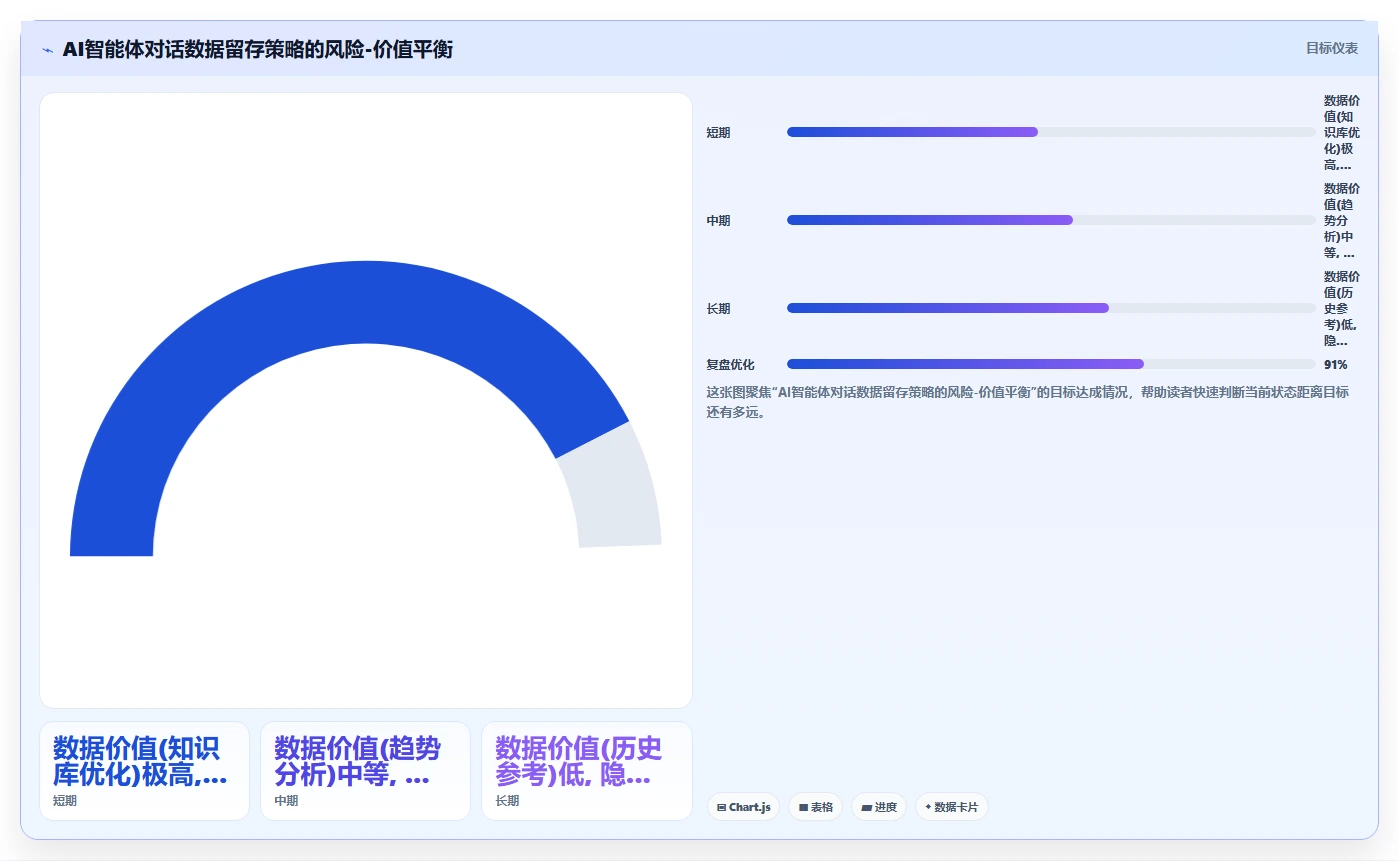Click the 数据价值(历史参考)低 value beside 长期 bar
The width and height of the screenshot is (1399, 861).
tap(1342, 309)
